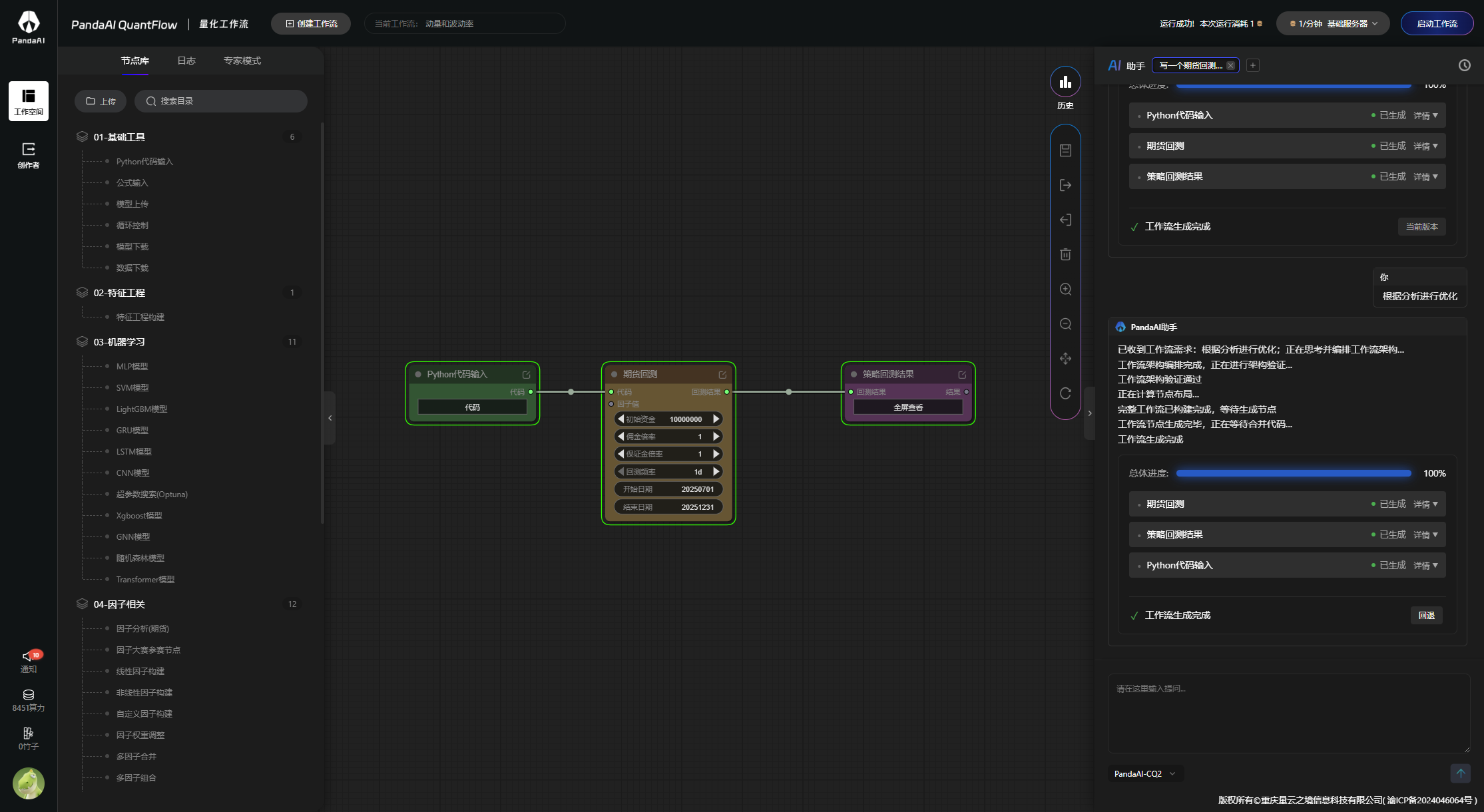Expand 详情 for 期货回测 above 回退
Viewport: 1484px width, 812px height.
tap(1425, 505)
